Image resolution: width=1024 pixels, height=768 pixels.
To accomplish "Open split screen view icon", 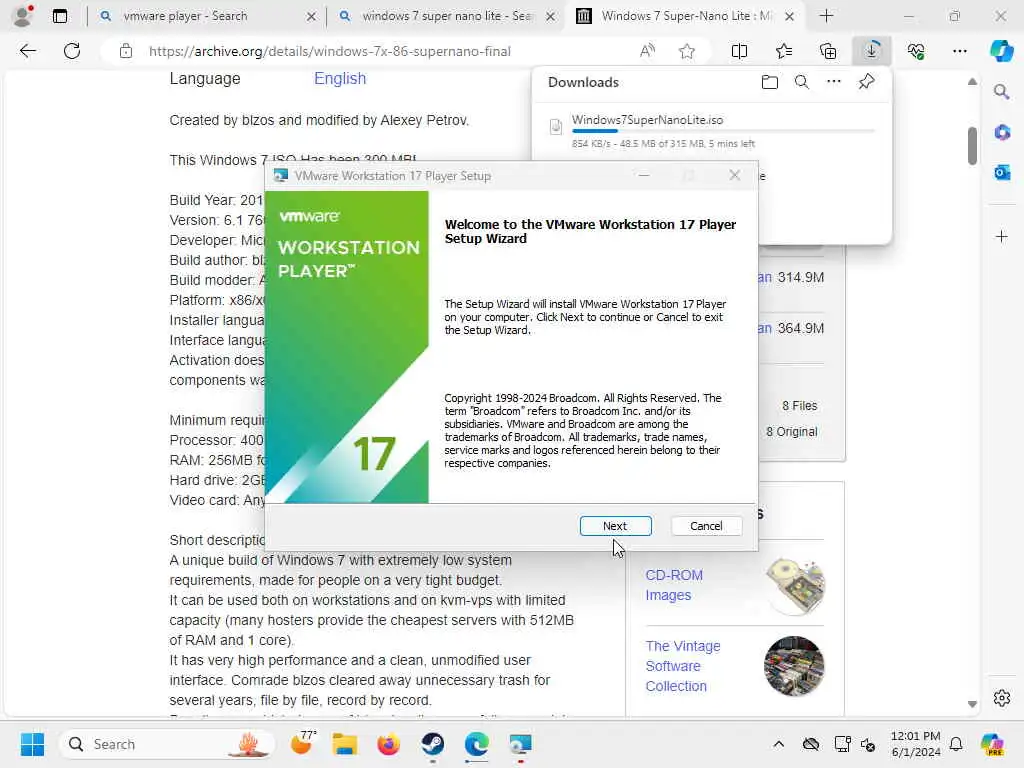I will 739,51.
